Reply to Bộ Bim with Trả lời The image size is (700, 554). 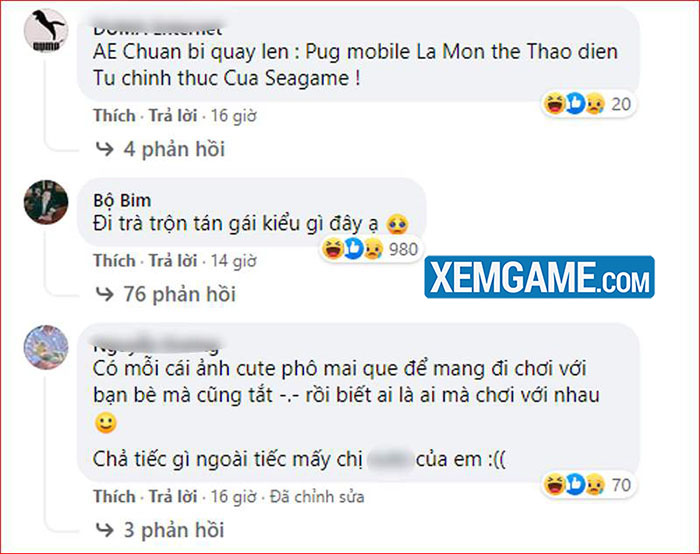click(x=173, y=261)
